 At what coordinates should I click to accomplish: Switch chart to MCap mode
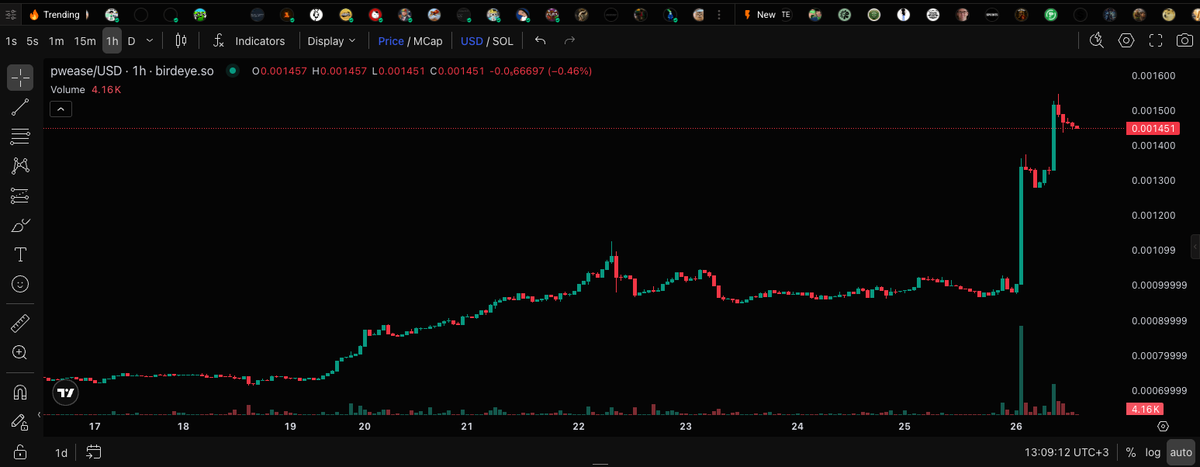pos(428,41)
